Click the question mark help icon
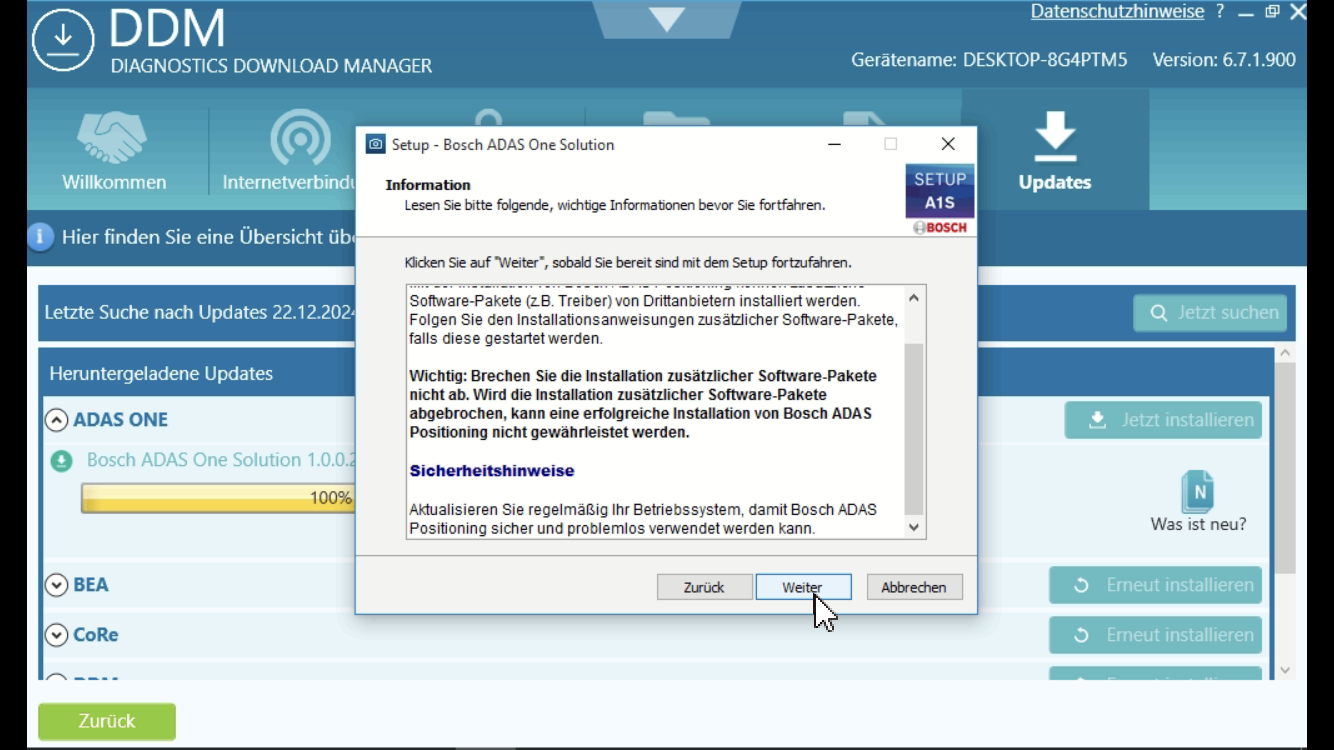Viewport: 1334px width, 750px height. [1220, 12]
